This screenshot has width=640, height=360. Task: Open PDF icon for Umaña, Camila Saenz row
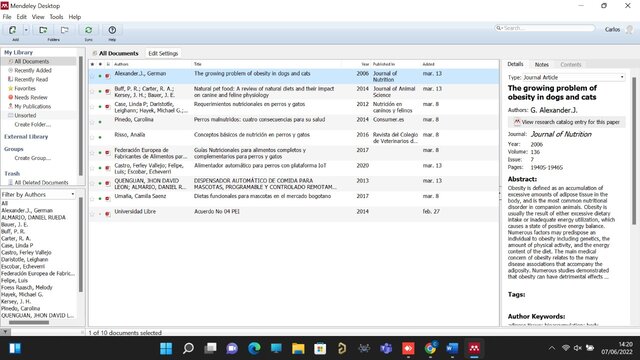[108, 199]
